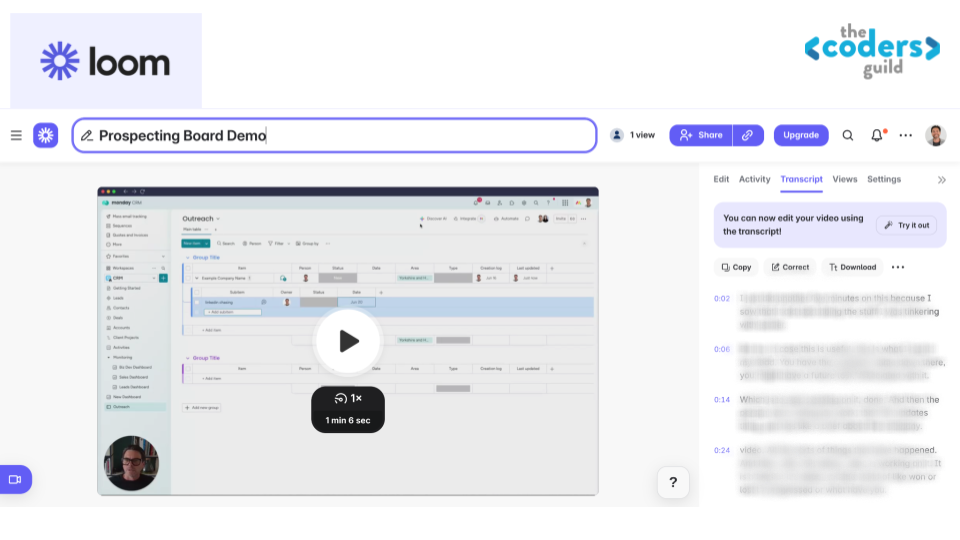Screen dimensions: 960x540
Task: Switch to the Views tab
Action: (x=845, y=179)
